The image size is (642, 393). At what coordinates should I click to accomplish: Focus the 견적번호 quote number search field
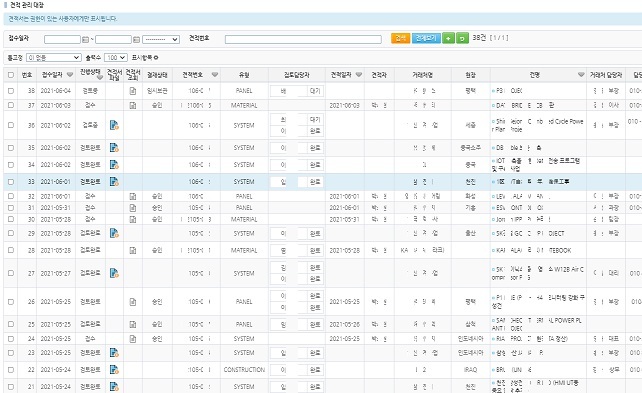tap(303, 39)
